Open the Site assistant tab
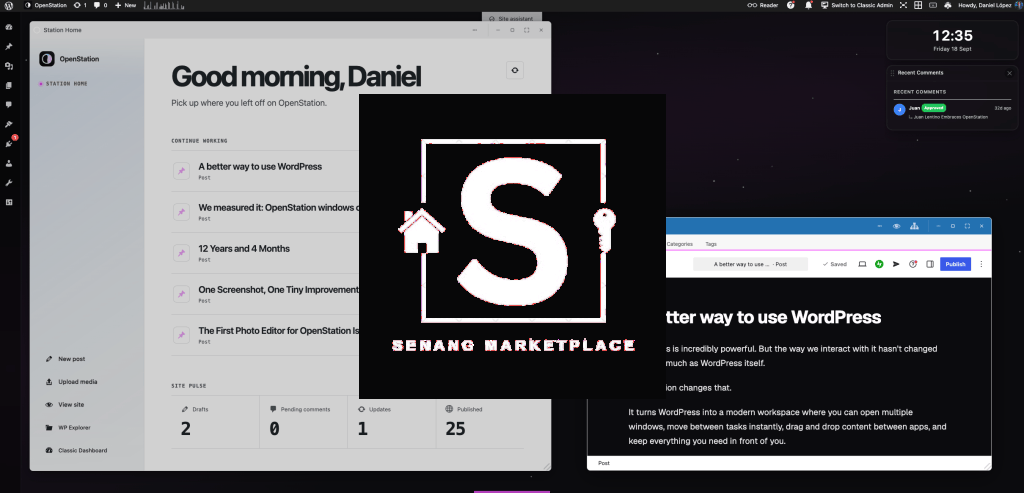Screen dimensions: 1024x493 [x=512, y=18]
